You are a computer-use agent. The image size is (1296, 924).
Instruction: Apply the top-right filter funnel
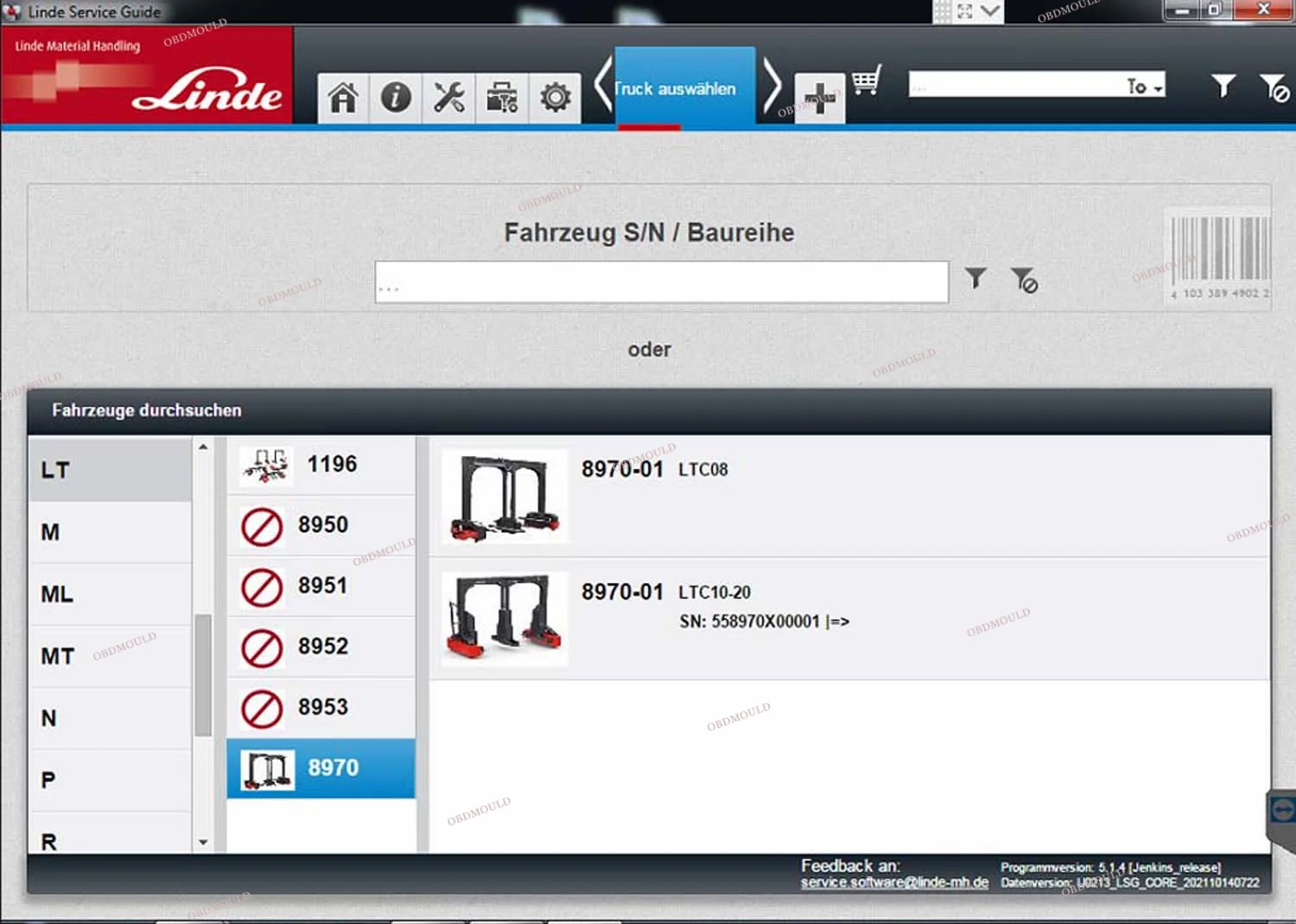[x=1223, y=85]
